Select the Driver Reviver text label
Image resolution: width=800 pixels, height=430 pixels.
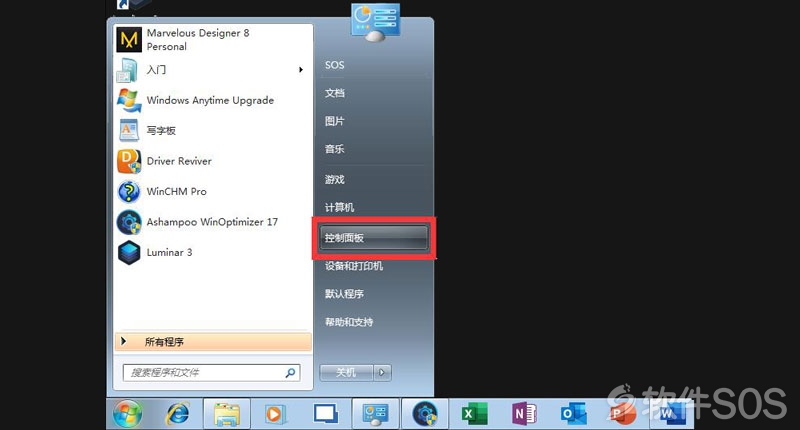tap(179, 161)
